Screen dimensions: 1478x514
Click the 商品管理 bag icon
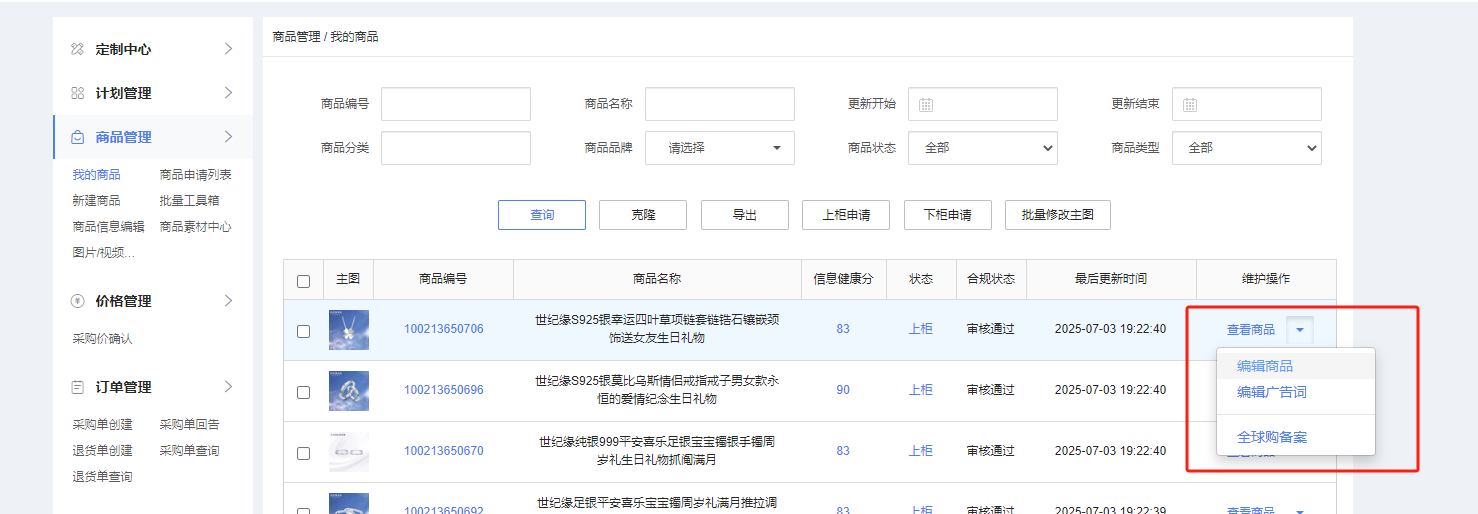(x=77, y=137)
